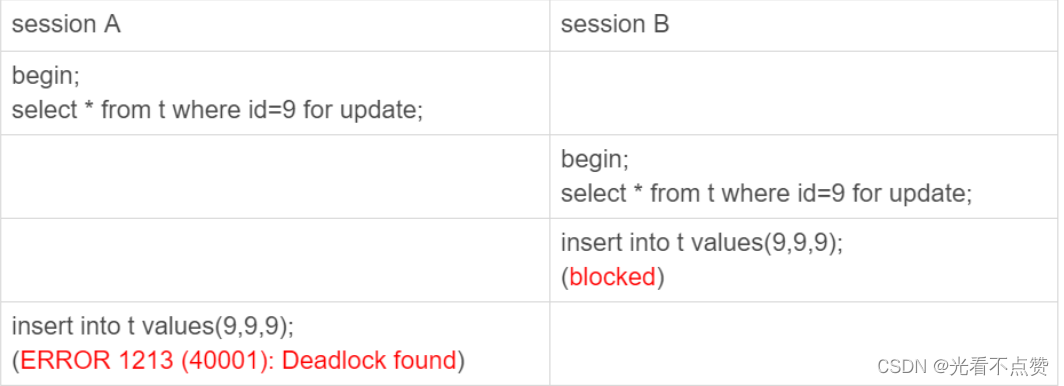Click session B's insert into t statement
Viewport: 1064px width, 386px height.
pos(702,243)
